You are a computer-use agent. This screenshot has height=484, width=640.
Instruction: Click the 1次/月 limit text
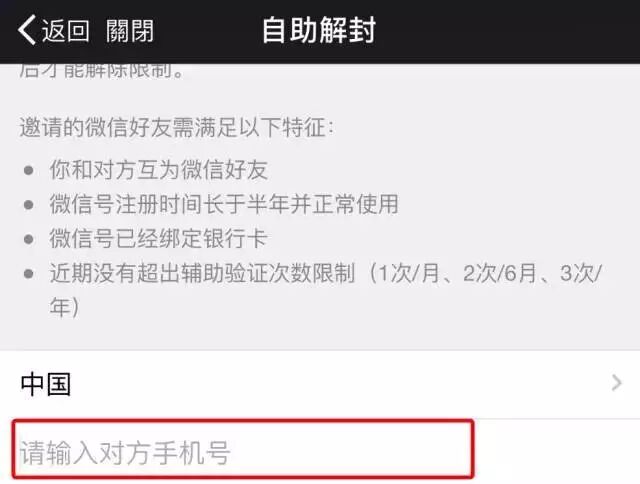tap(409, 273)
